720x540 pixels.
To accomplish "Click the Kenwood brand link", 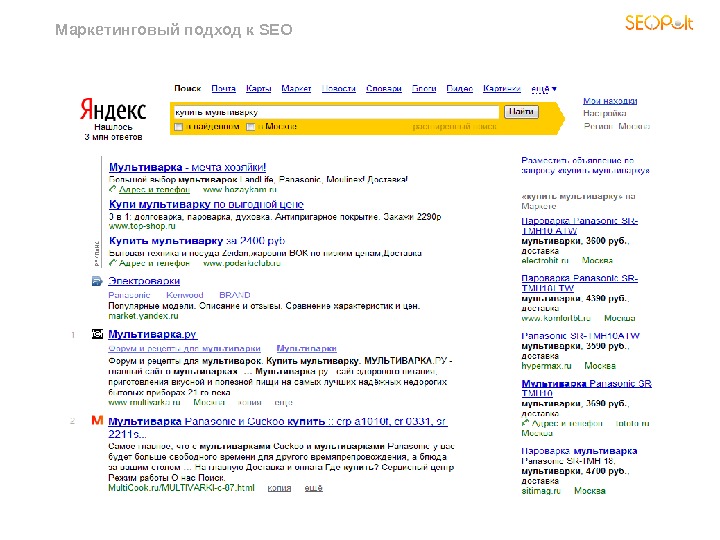I will tap(185, 295).
